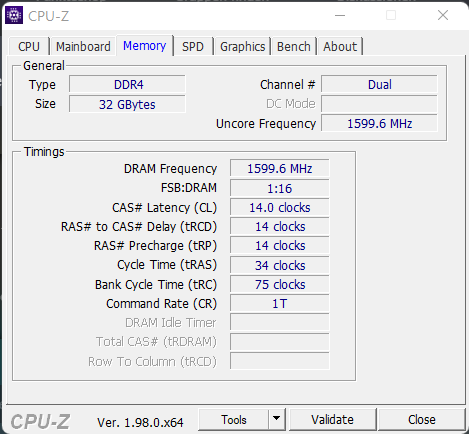Switch to the Bench tab
The image size is (469, 434).
[x=293, y=46]
